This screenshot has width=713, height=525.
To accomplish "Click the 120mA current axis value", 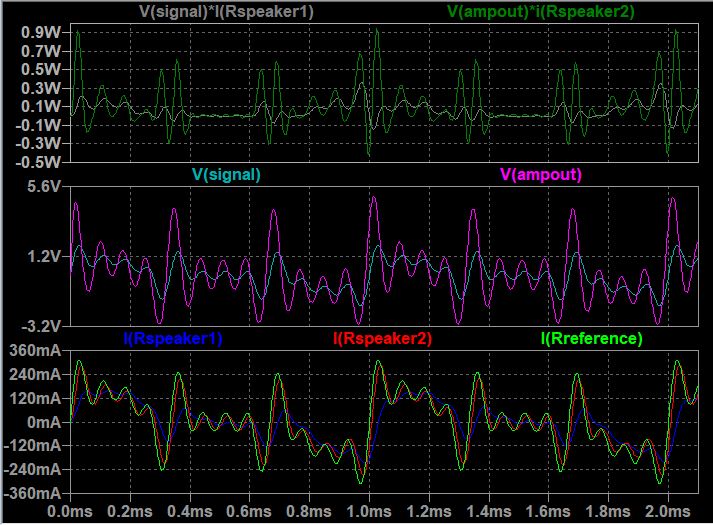I will pyautogui.click(x=35, y=399).
